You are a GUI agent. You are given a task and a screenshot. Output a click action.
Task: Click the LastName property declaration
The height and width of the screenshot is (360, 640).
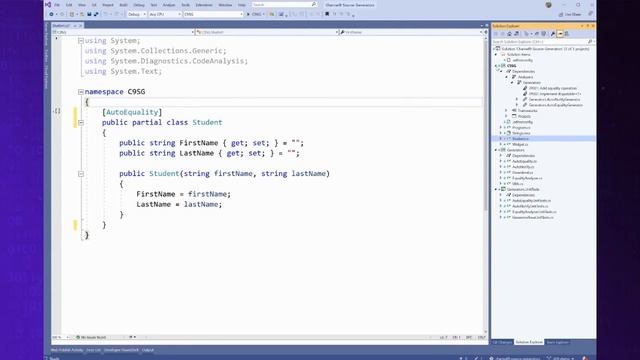pos(209,153)
